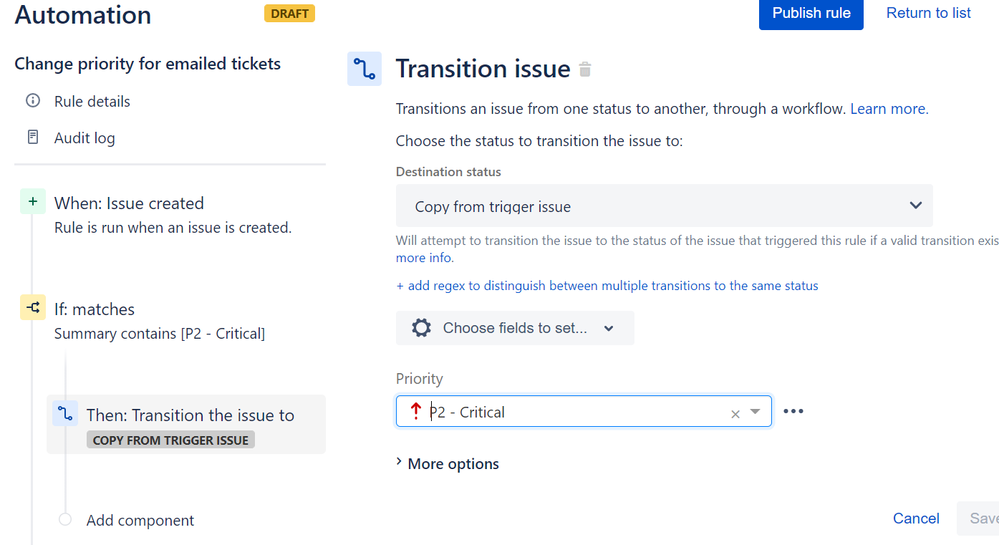The height and width of the screenshot is (545, 999).
Task: Expand More options section
Action: pos(447,463)
